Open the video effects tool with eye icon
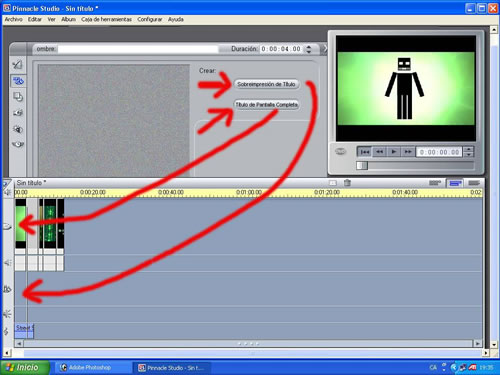The width and height of the screenshot is (500, 375). pos(18,144)
